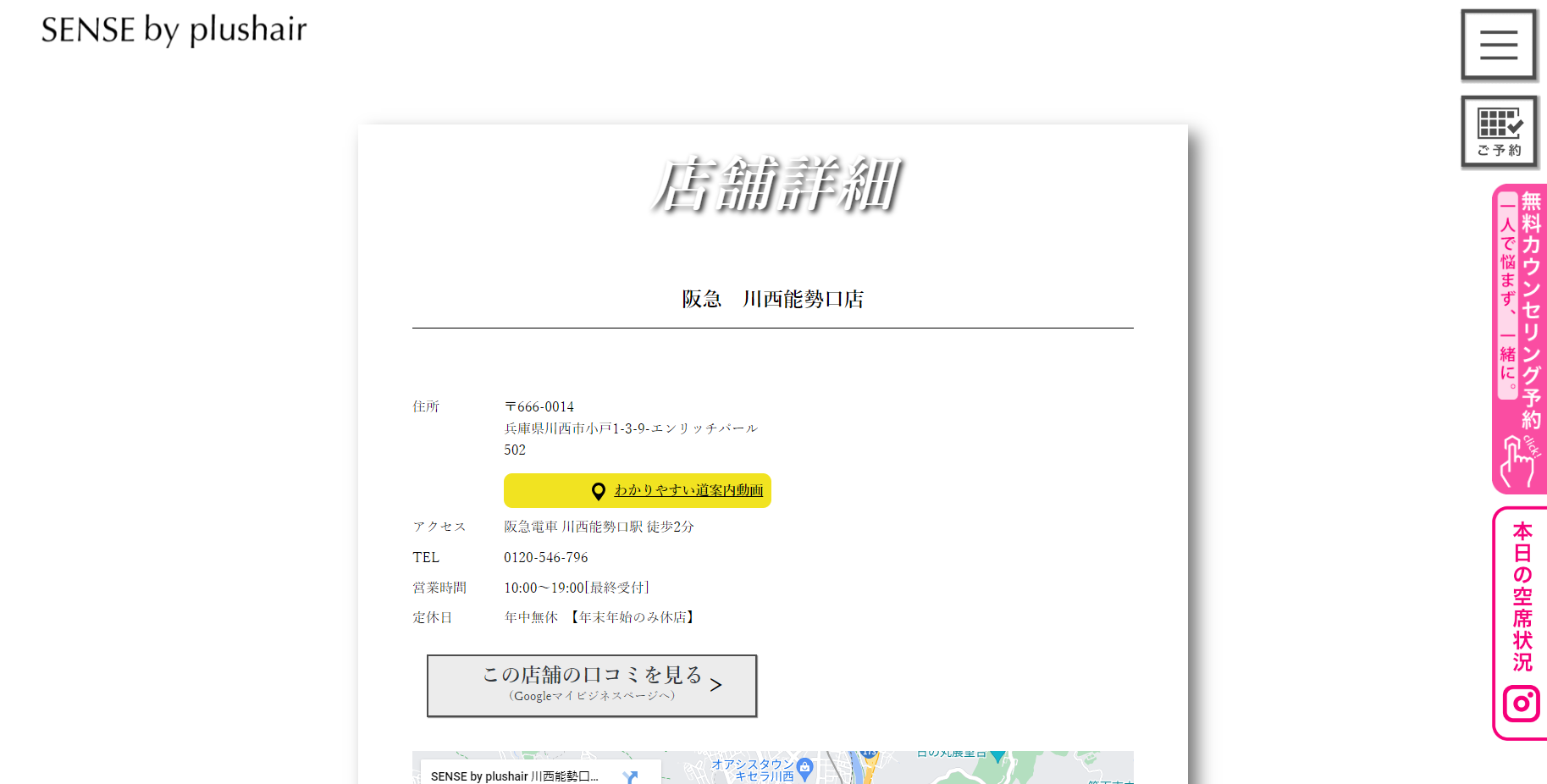The width and height of the screenshot is (1547, 784).
Task: Click the 年中無休 holiday text
Action: 531,617
